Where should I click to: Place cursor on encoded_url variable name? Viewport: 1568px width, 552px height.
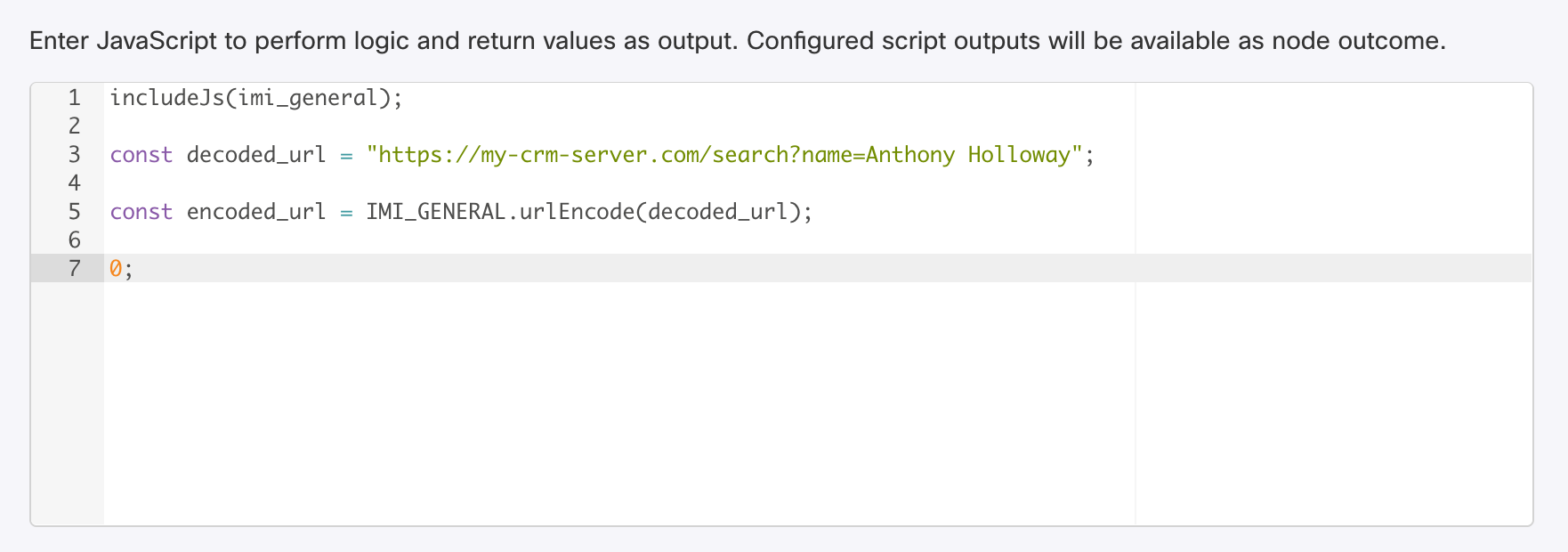256,212
